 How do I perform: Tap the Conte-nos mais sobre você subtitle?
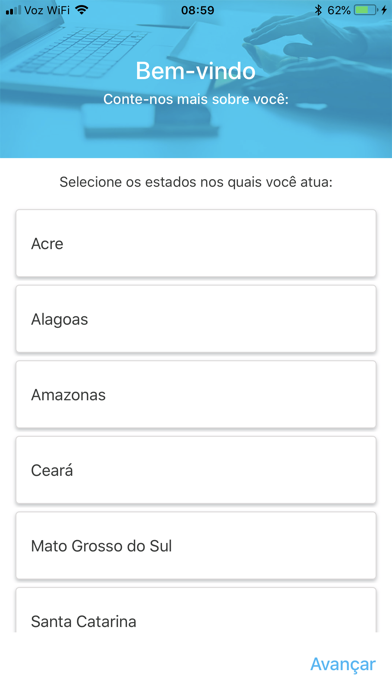pyautogui.click(x=196, y=99)
